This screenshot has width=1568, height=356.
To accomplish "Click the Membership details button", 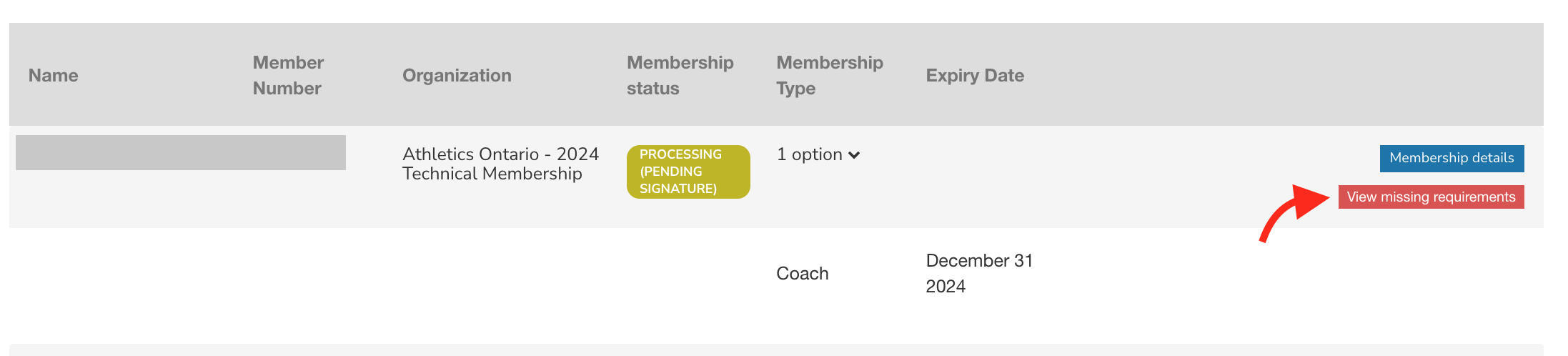I will click(x=1452, y=158).
